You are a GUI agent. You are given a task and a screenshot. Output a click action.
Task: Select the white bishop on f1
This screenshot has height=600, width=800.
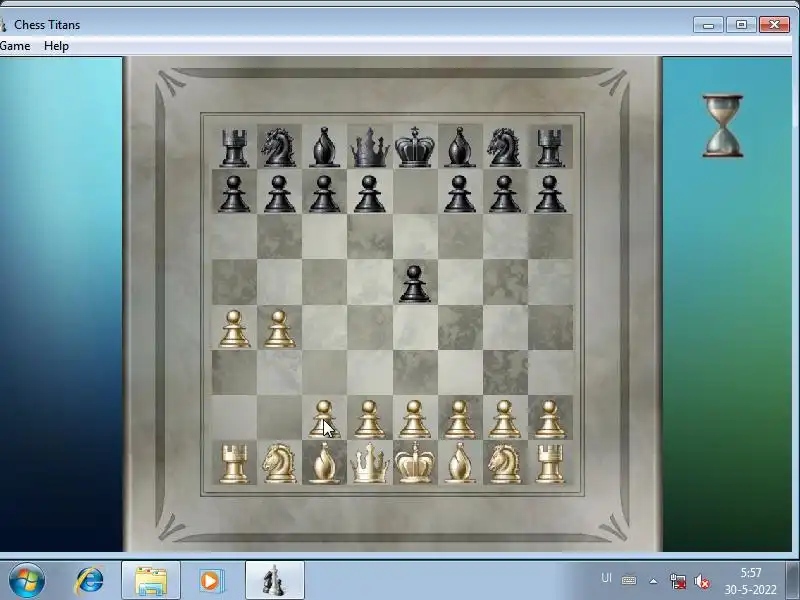click(460, 463)
